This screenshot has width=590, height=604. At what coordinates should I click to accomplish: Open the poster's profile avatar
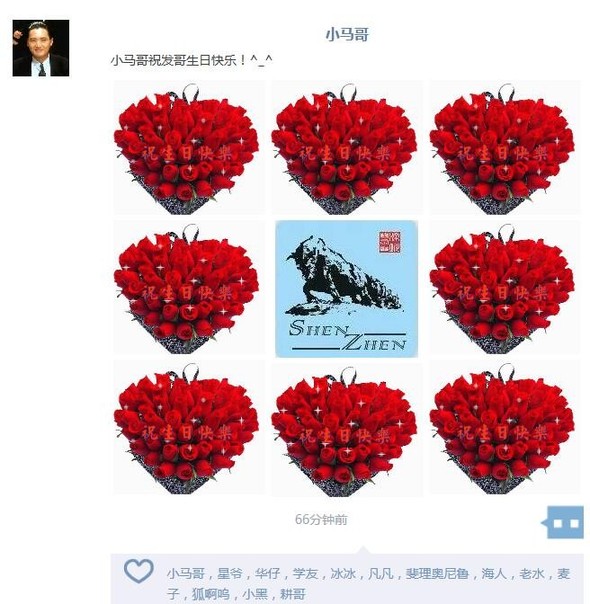(41, 48)
